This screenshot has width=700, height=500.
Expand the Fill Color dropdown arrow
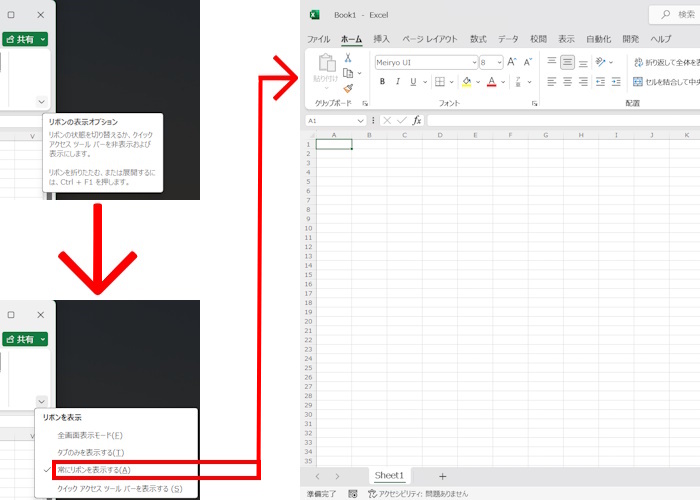pyautogui.click(x=478, y=82)
